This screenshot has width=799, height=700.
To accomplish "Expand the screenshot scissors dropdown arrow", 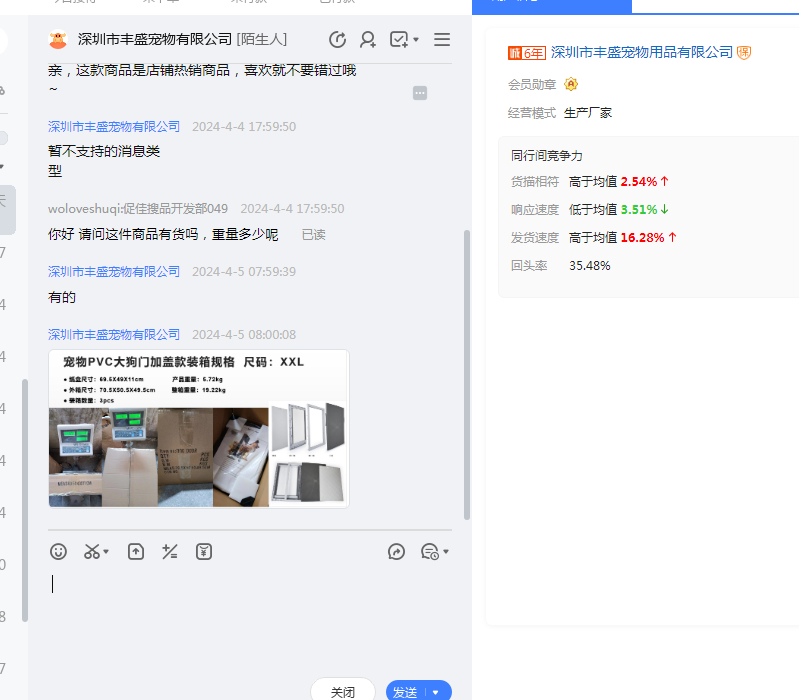I will click(x=107, y=552).
